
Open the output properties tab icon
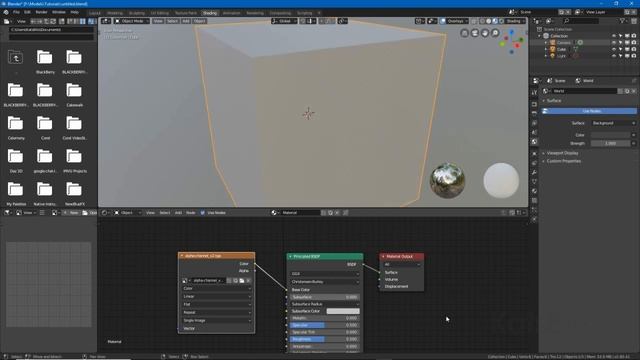(534, 113)
